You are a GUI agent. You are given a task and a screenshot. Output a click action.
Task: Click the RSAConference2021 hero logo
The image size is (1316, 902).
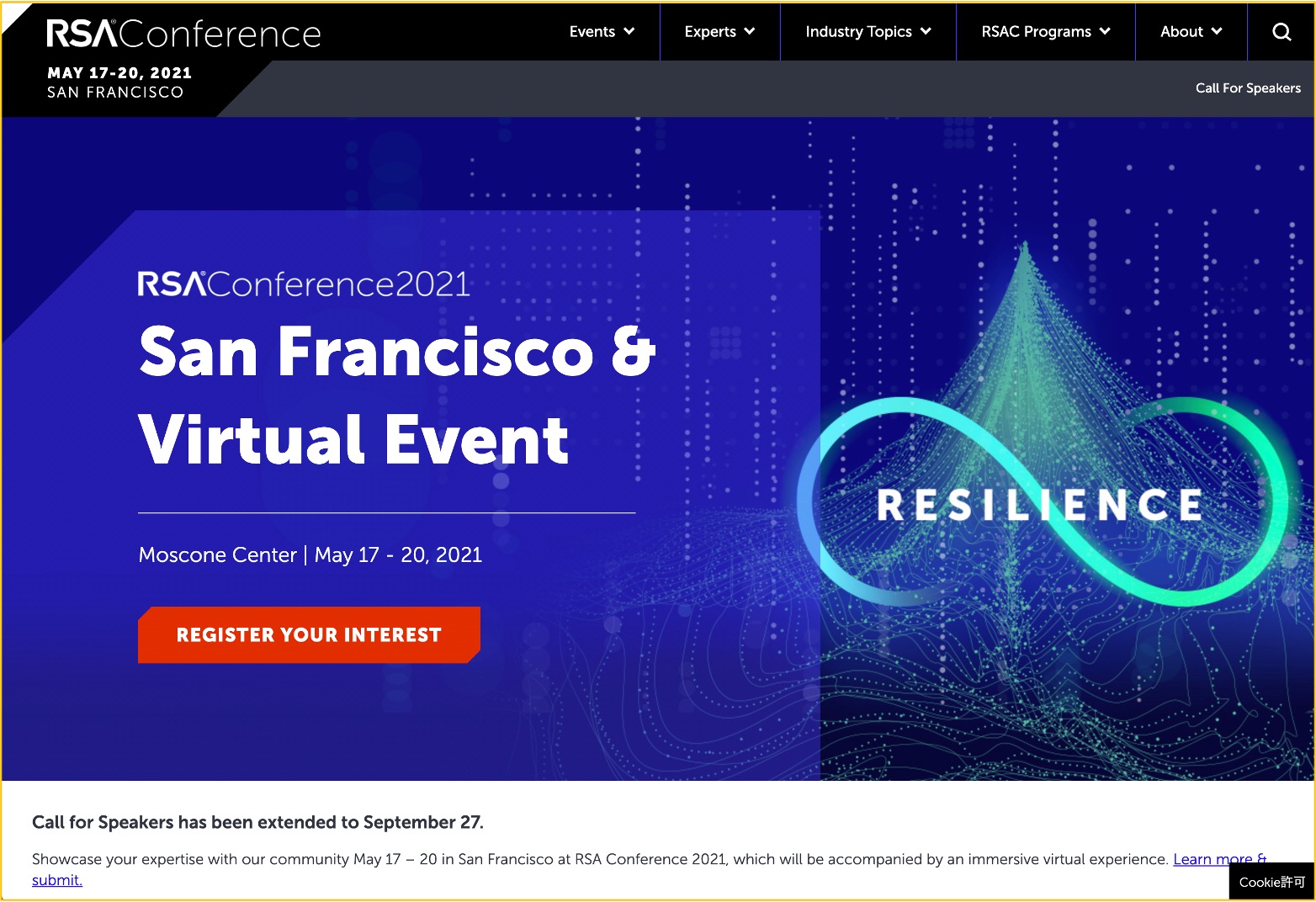coord(304,284)
